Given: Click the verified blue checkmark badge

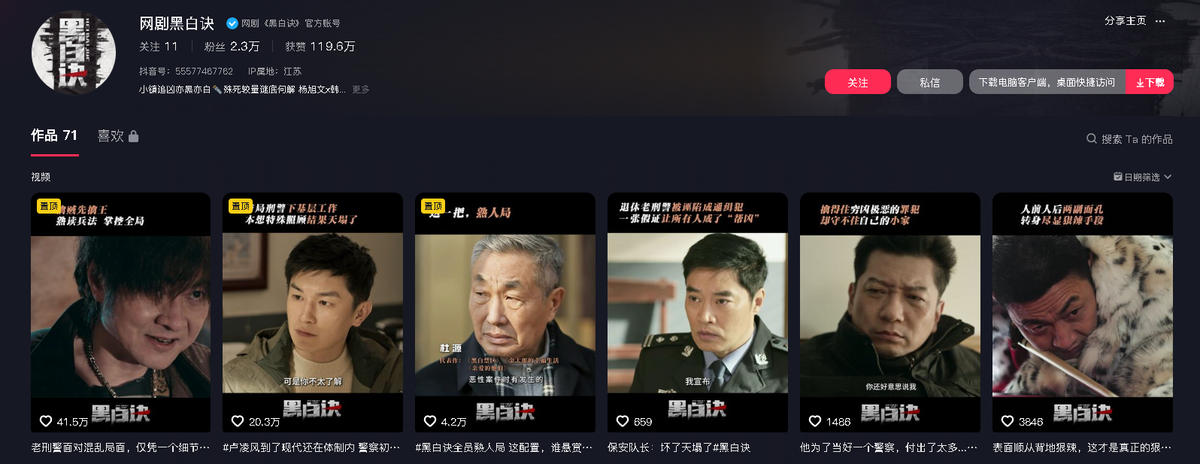Looking at the screenshot, I should (232, 23).
